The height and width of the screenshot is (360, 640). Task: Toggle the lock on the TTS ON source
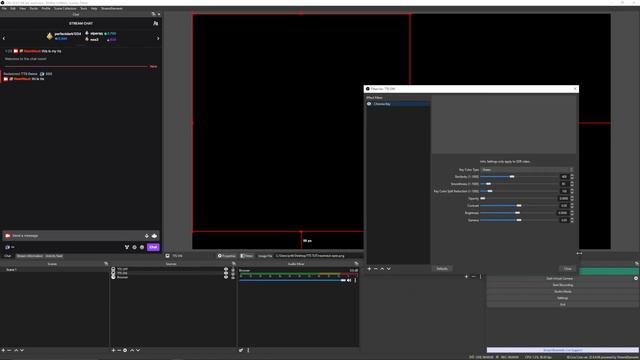(233, 273)
